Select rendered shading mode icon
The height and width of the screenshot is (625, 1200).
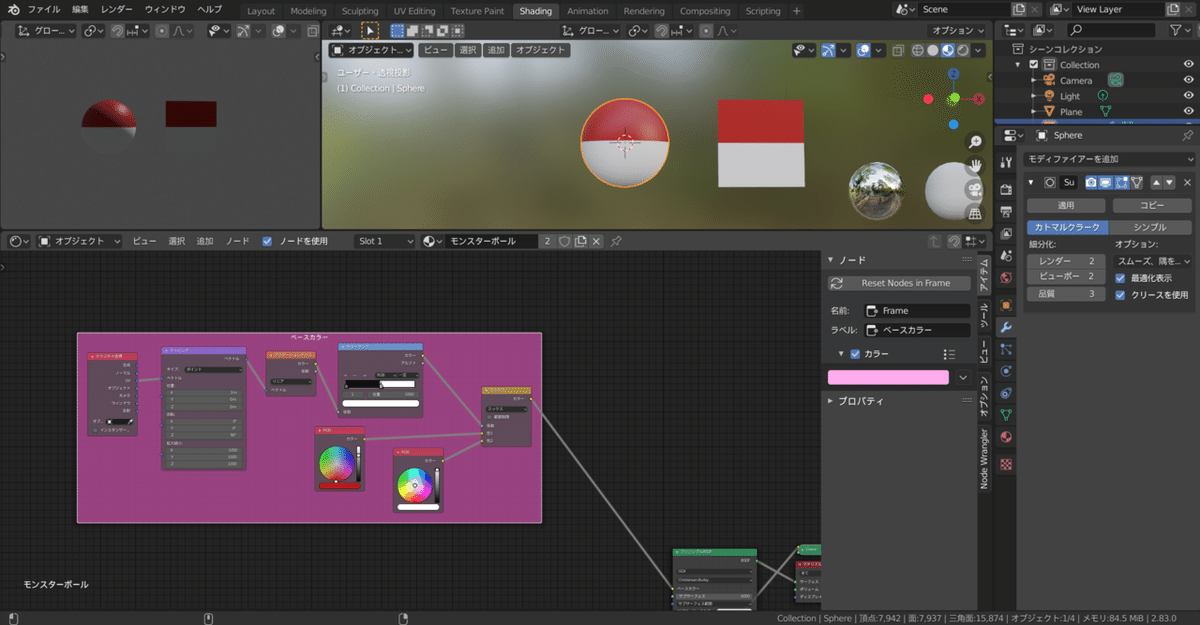tap(963, 50)
